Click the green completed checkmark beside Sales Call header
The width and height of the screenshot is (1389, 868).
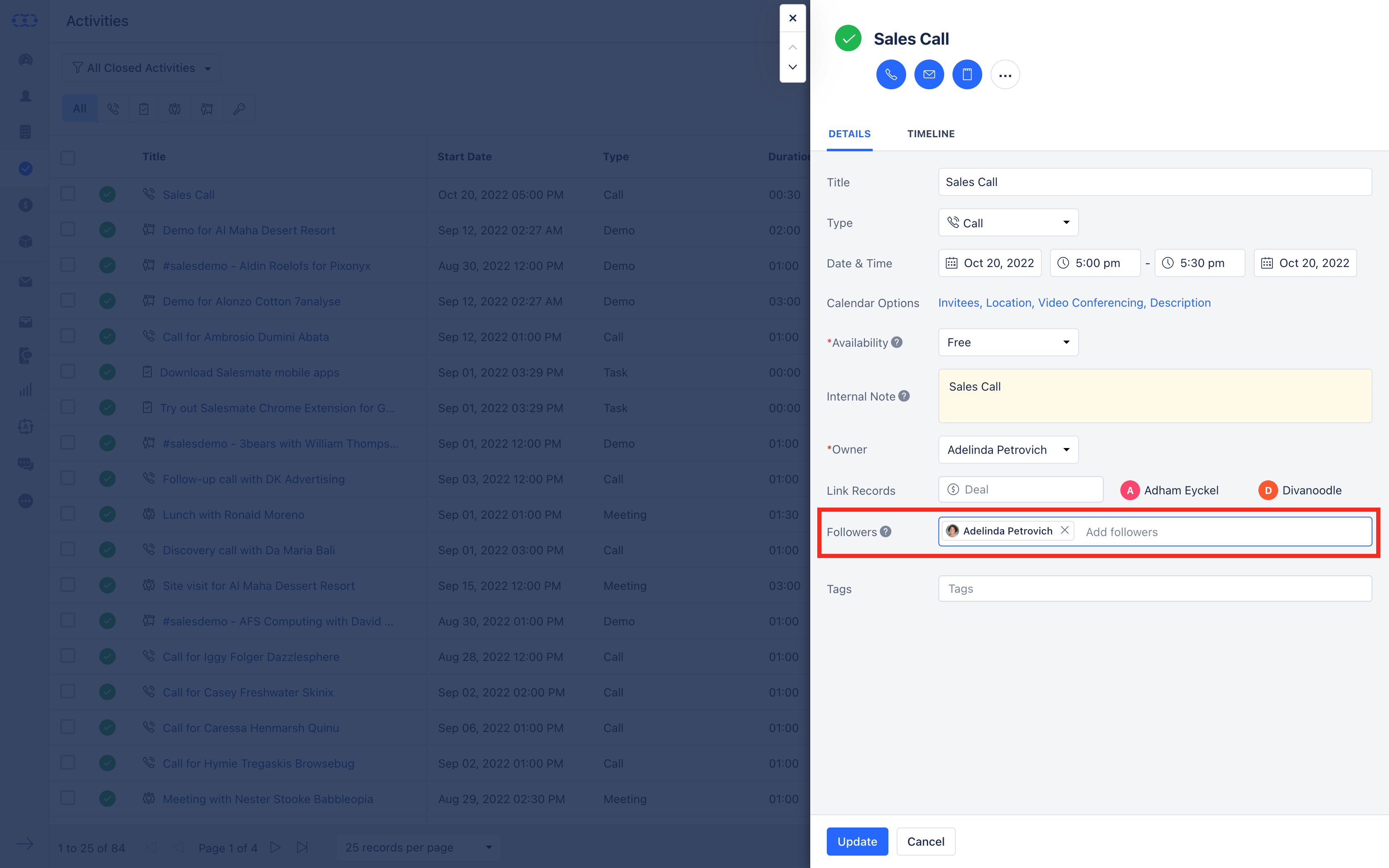point(848,38)
